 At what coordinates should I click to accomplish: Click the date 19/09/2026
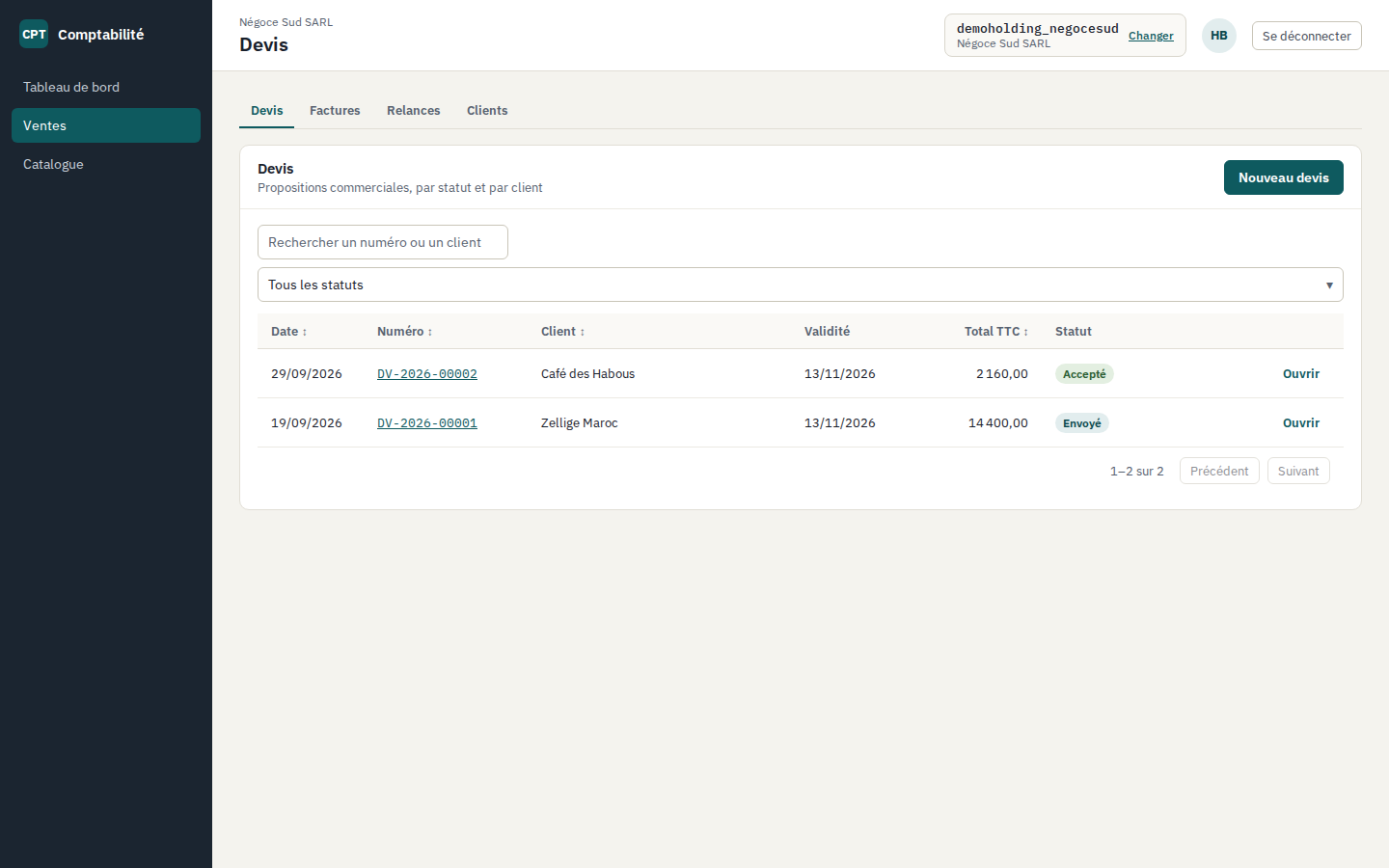[x=307, y=423]
